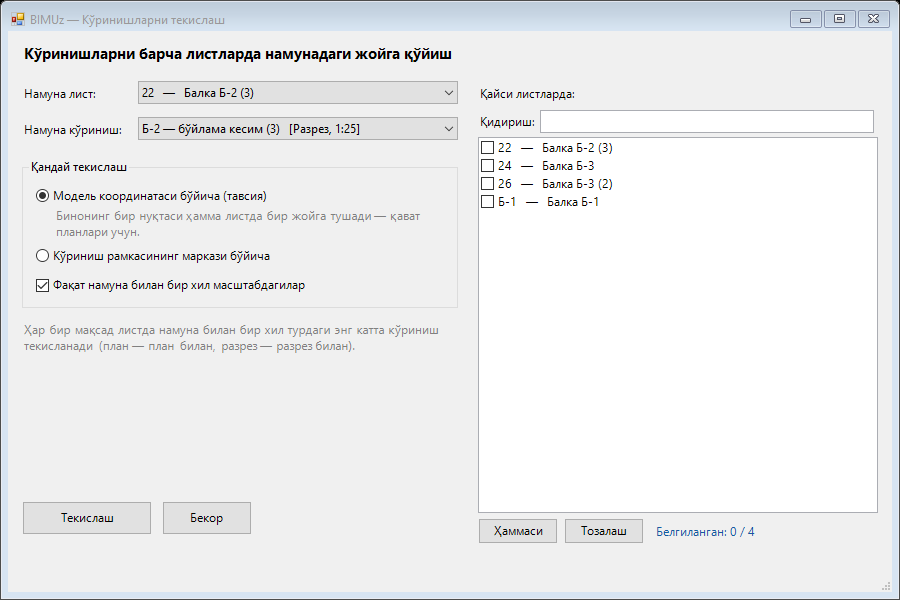Screen dimensions: 900x600
Task: Focus the Қидириш search field
Action: pos(707,122)
